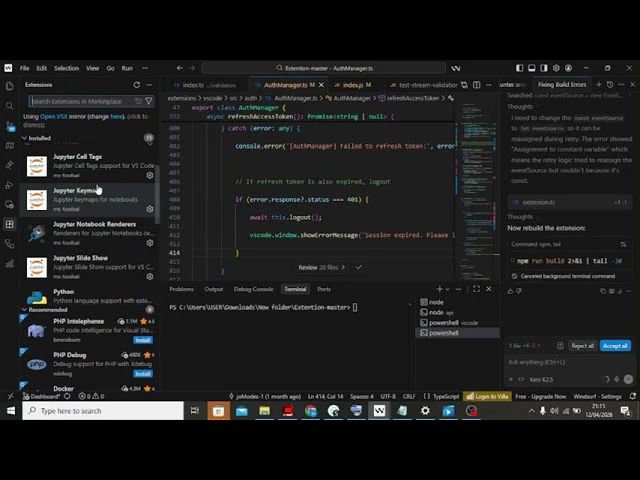Open the Jupyter Slide Show manage gear
Viewport: 640px width, 480px height.
(x=150, y=276)
